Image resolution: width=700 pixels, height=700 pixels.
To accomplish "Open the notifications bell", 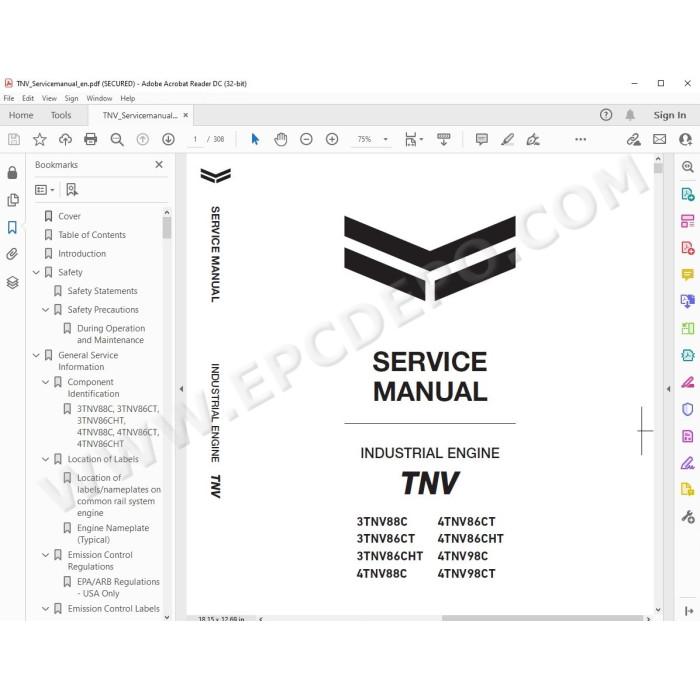I will click(630, 115).
